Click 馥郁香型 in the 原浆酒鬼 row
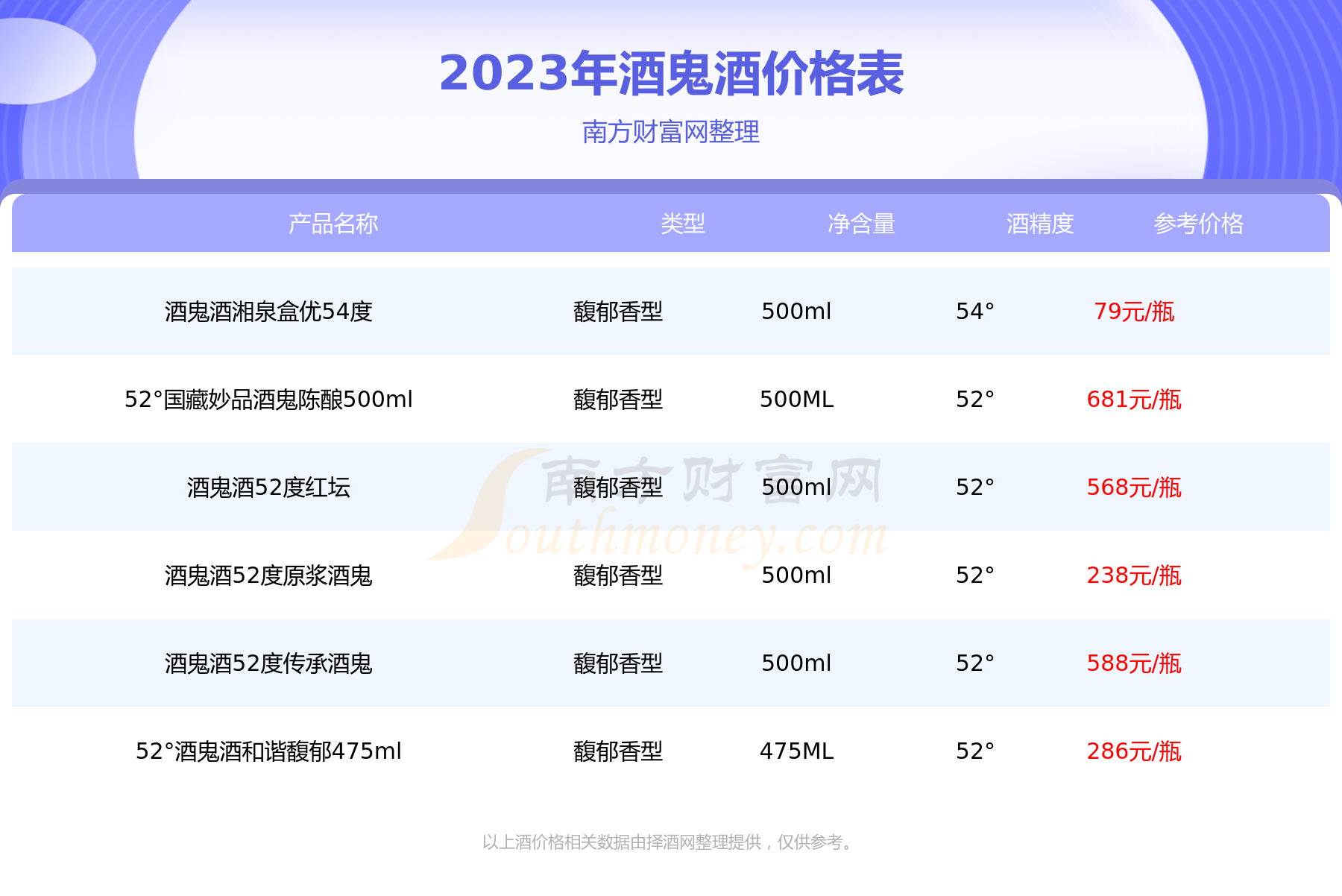 (618, 575)
